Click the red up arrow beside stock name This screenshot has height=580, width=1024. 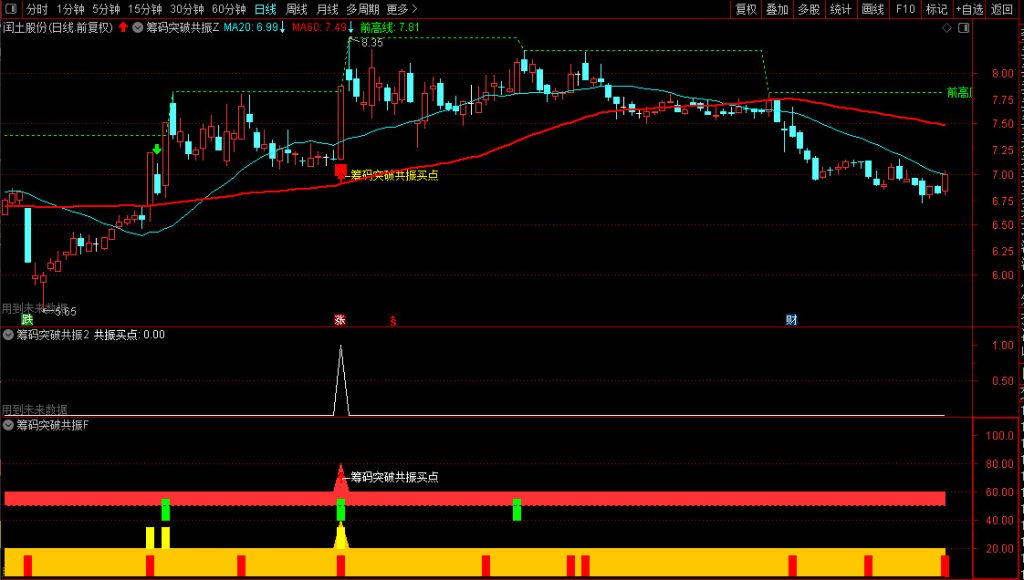point(123,27)
